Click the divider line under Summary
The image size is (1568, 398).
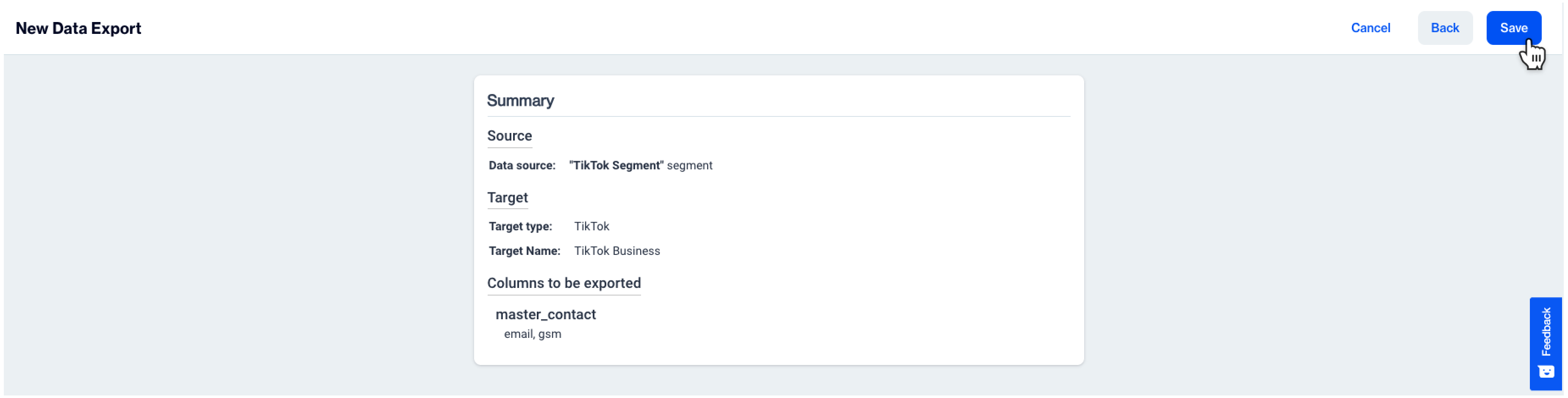coord(778,116)
